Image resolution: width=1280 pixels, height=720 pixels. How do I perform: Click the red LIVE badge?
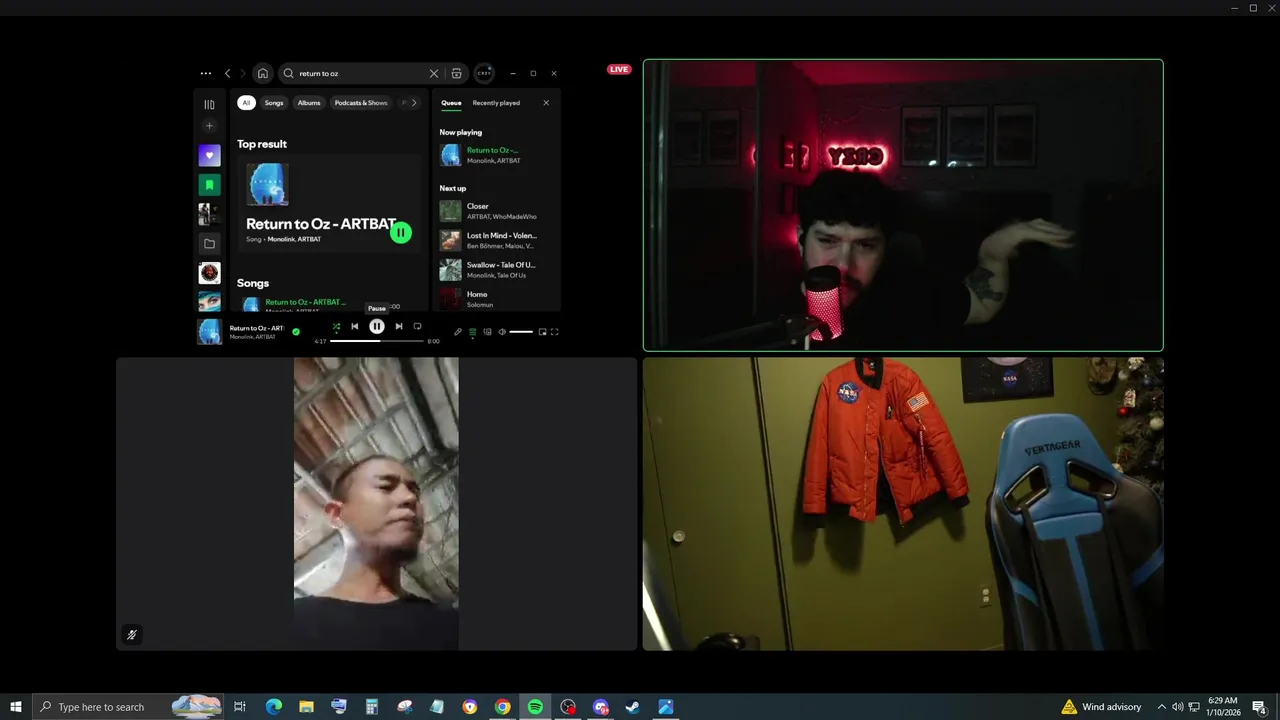coord(619,69)
